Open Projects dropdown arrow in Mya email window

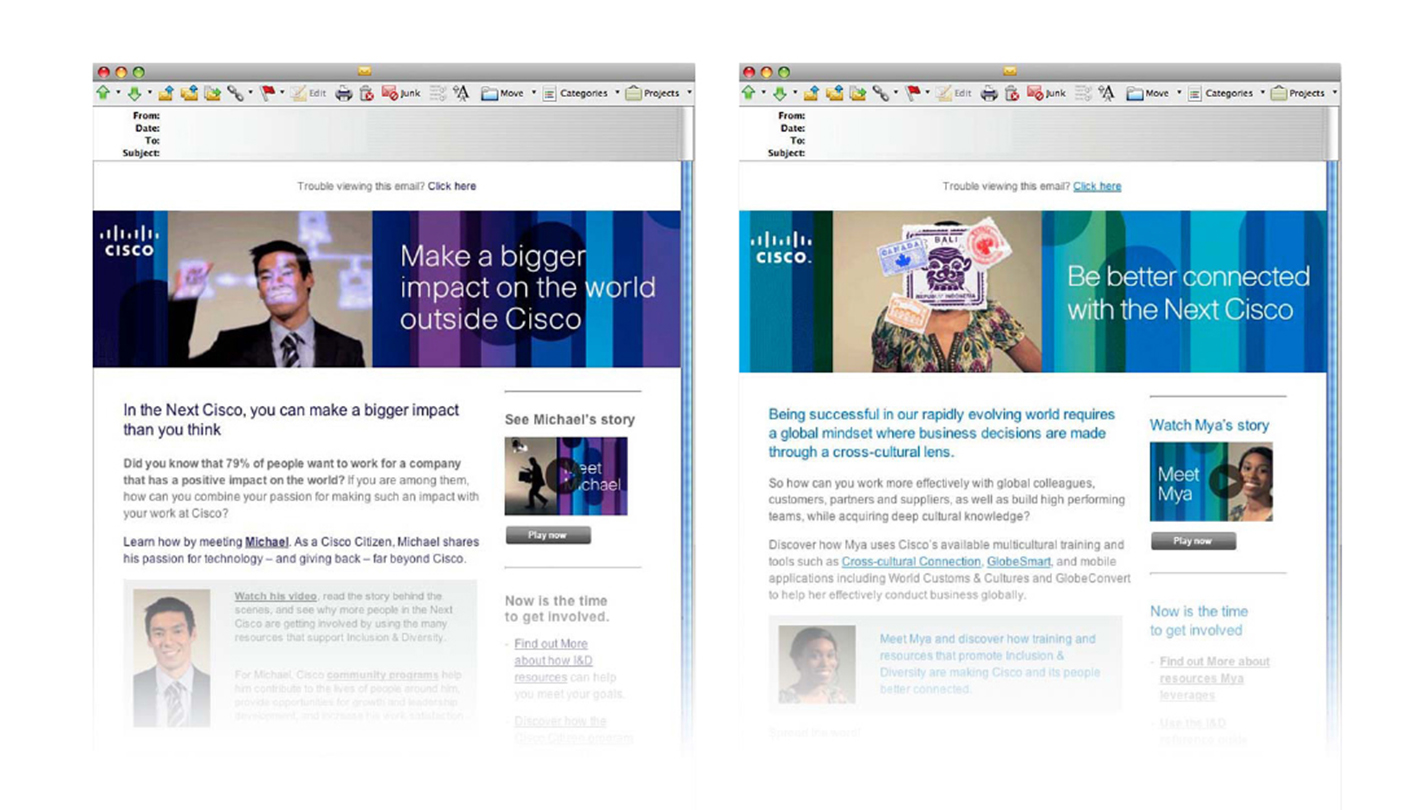coord(1334,93)
